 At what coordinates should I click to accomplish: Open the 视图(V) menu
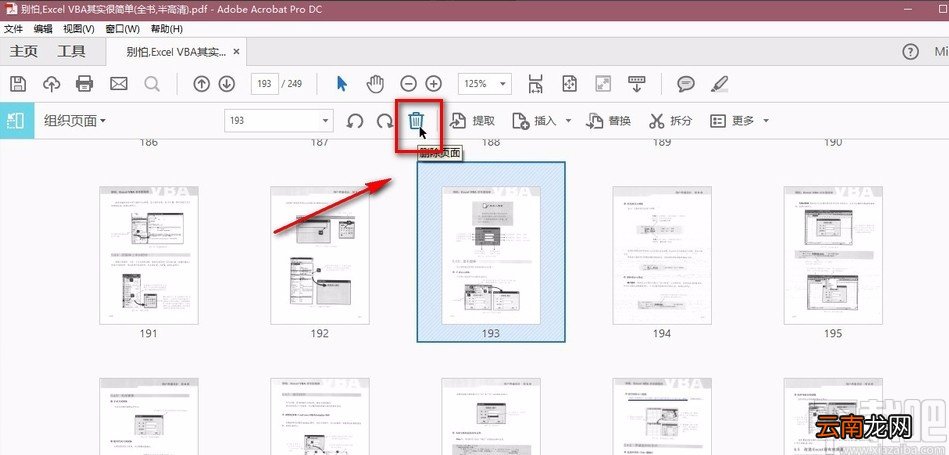pos(79,28)
